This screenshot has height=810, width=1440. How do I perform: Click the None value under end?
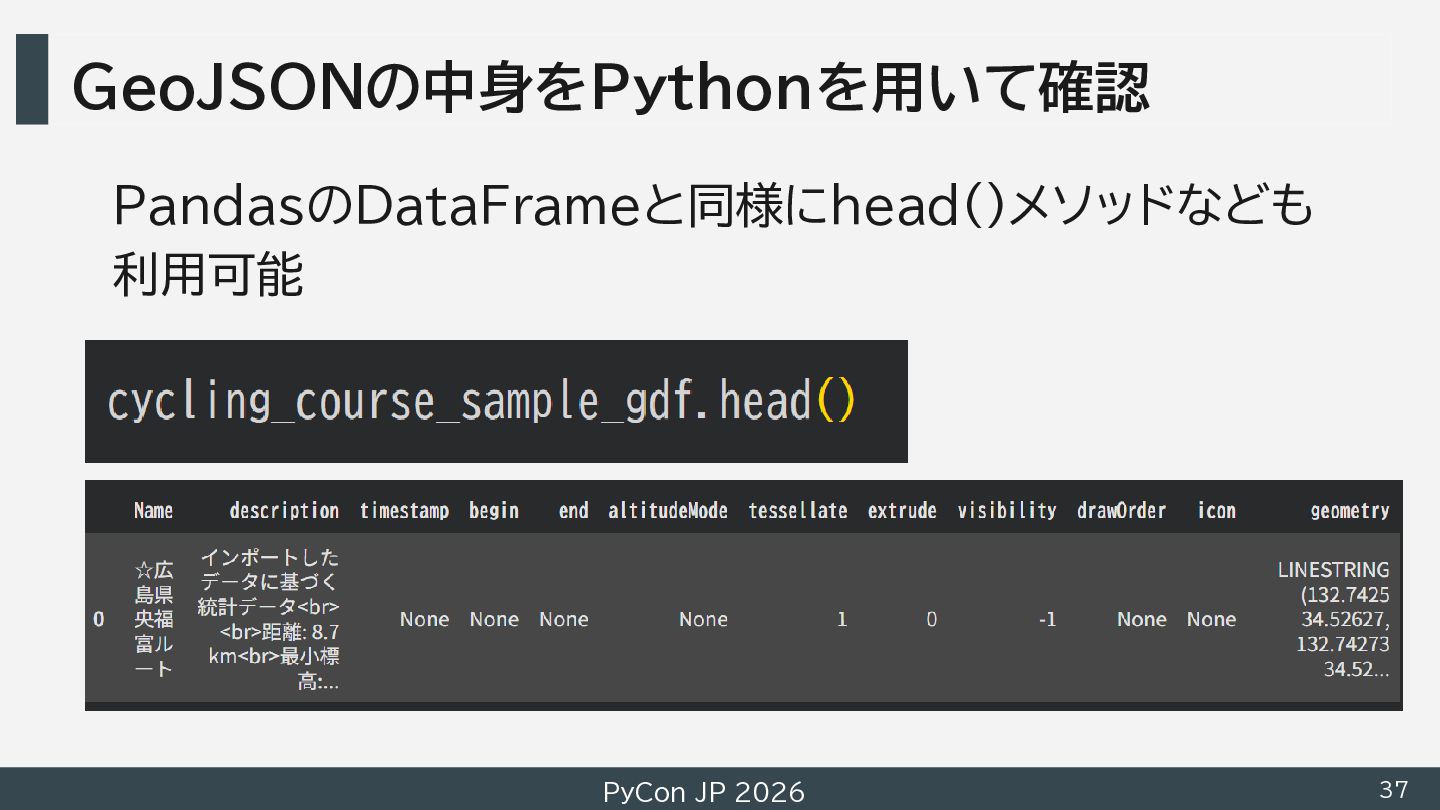[564, 619]
